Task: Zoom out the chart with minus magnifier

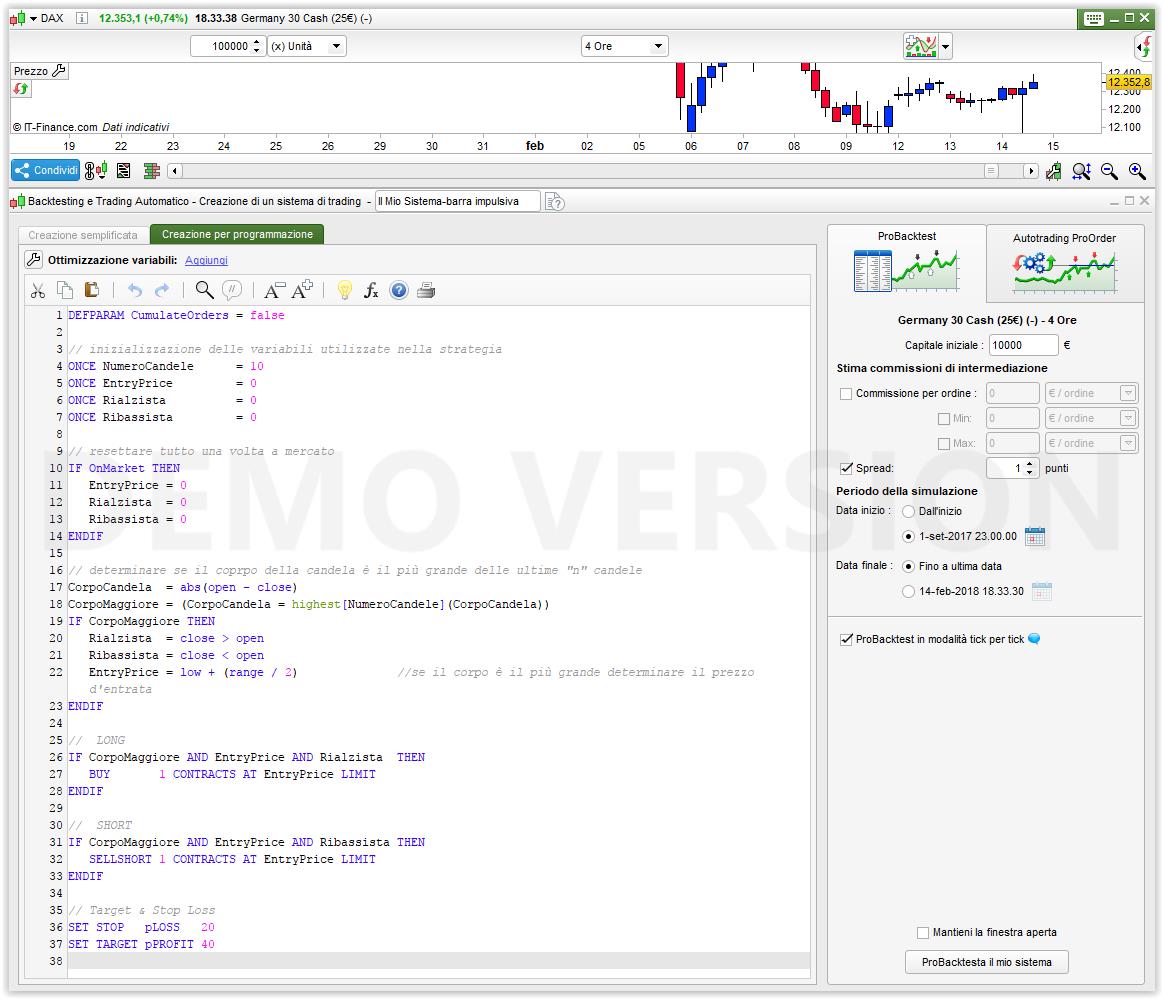Action: tap(1109, 171)
